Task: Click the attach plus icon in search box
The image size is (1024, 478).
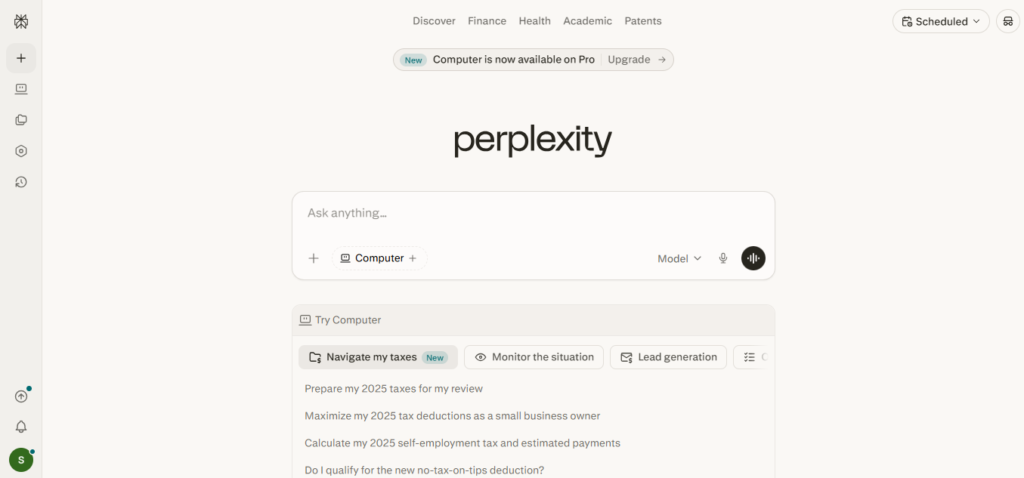Action: tap(313, 258)
